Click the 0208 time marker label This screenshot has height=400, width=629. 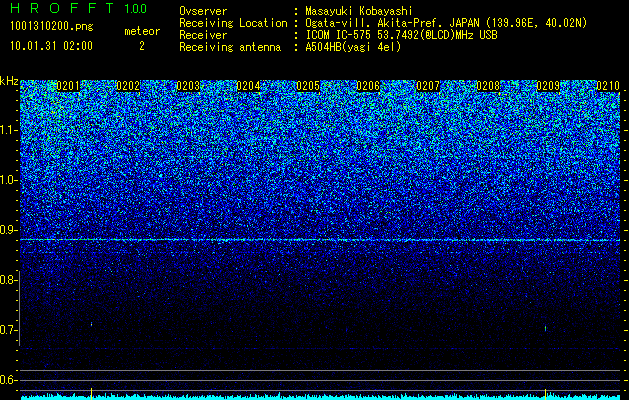[488, 86]
